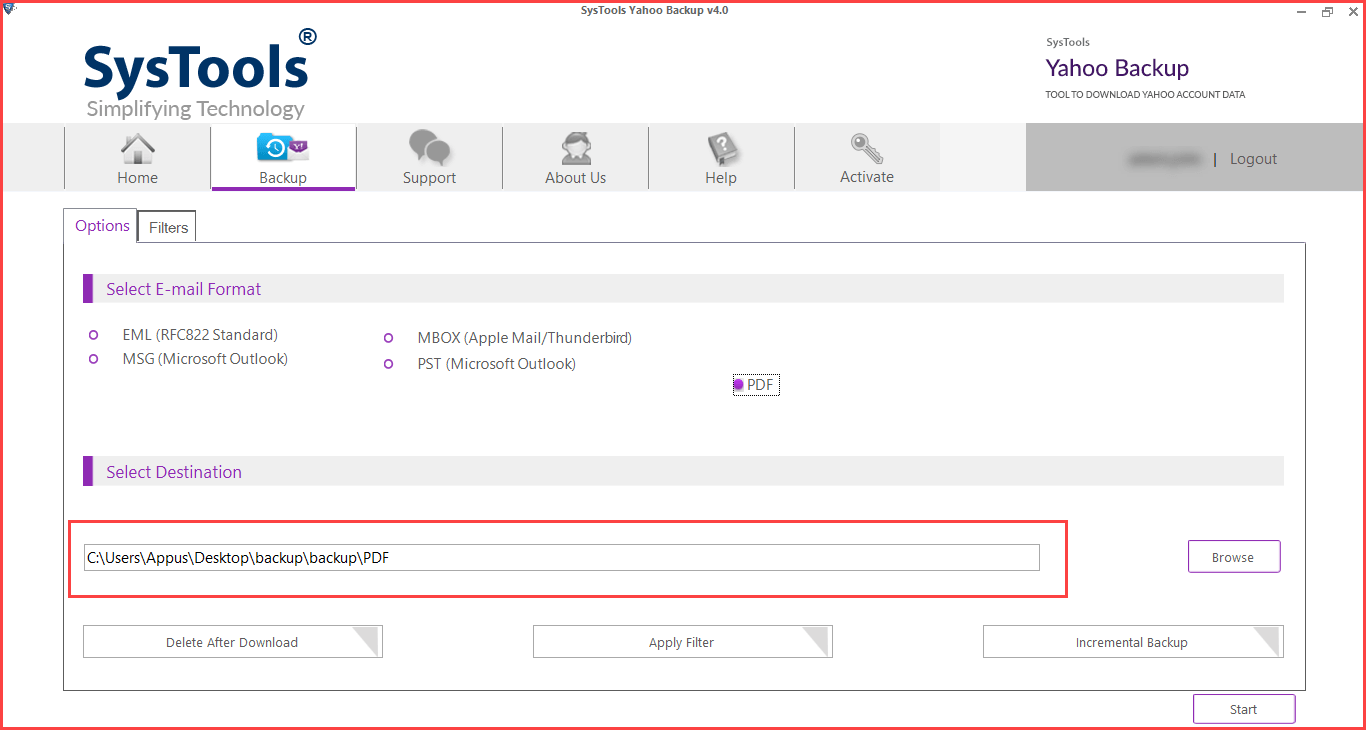Viewport: 1366px width, 730px height.
Task: Click the Select E-mail Format heading
Action: coord(184,289)
